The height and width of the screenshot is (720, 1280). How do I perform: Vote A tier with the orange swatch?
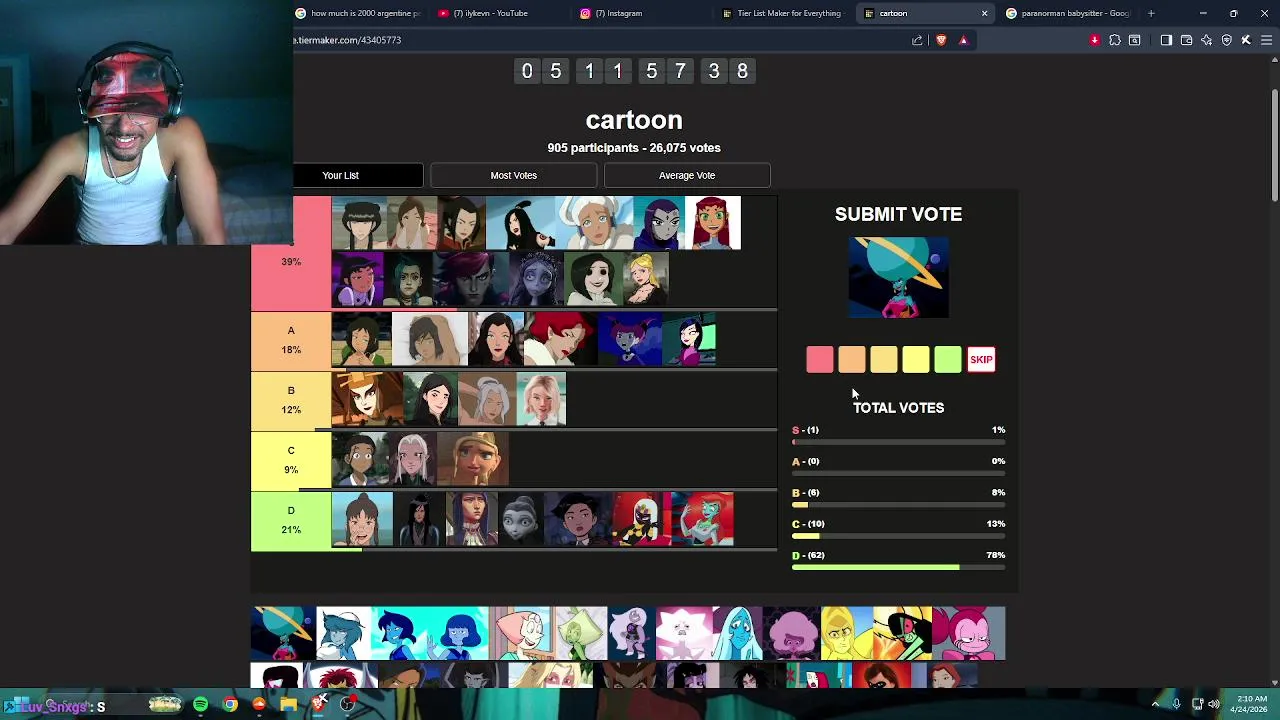(851, 360)
